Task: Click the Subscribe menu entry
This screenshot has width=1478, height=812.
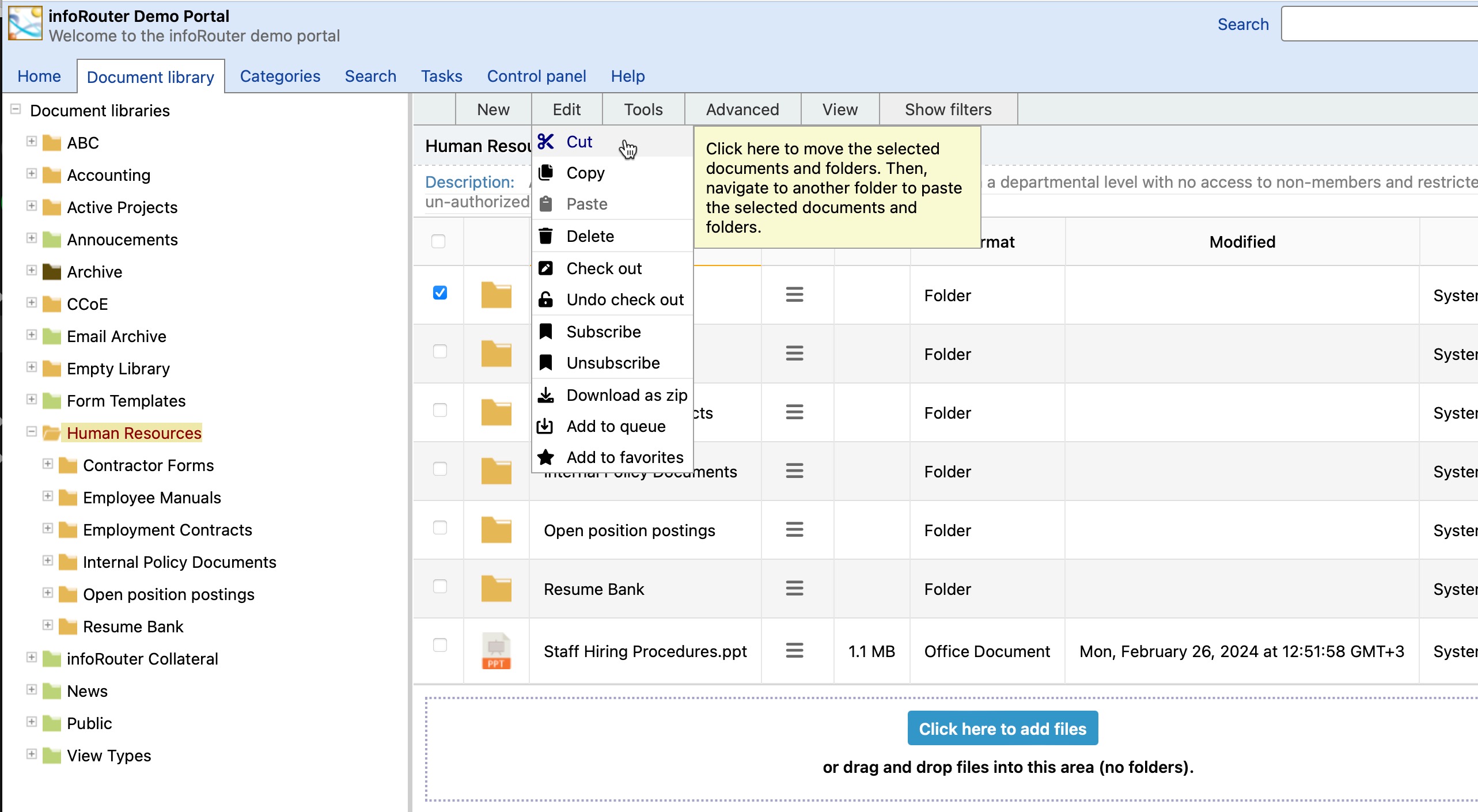Action: pyautogui.click(x=603, y=331)
